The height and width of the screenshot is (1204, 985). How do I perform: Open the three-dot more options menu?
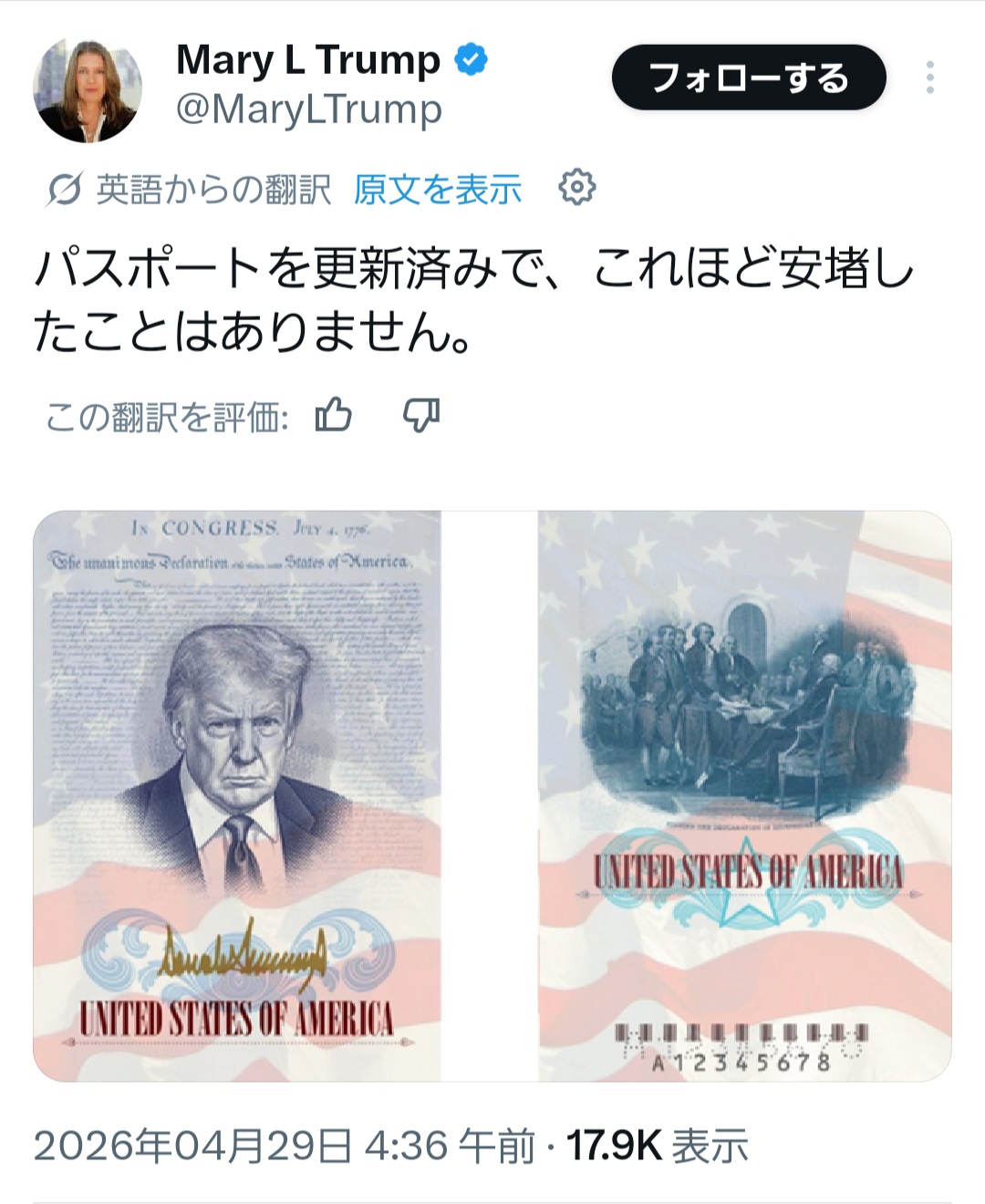pyautogui.click(x=929, y=78)
